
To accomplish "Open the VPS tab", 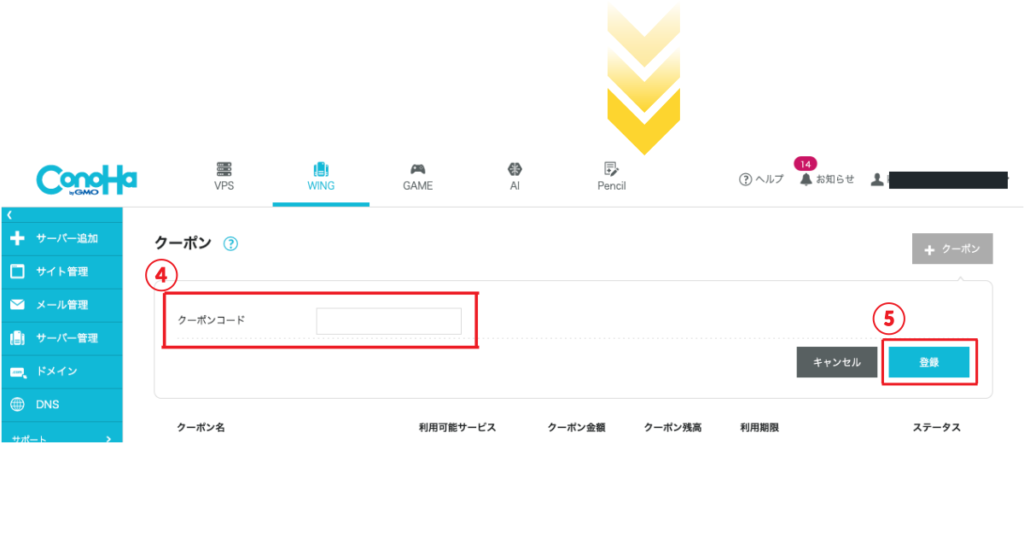I will coord(224,177).
